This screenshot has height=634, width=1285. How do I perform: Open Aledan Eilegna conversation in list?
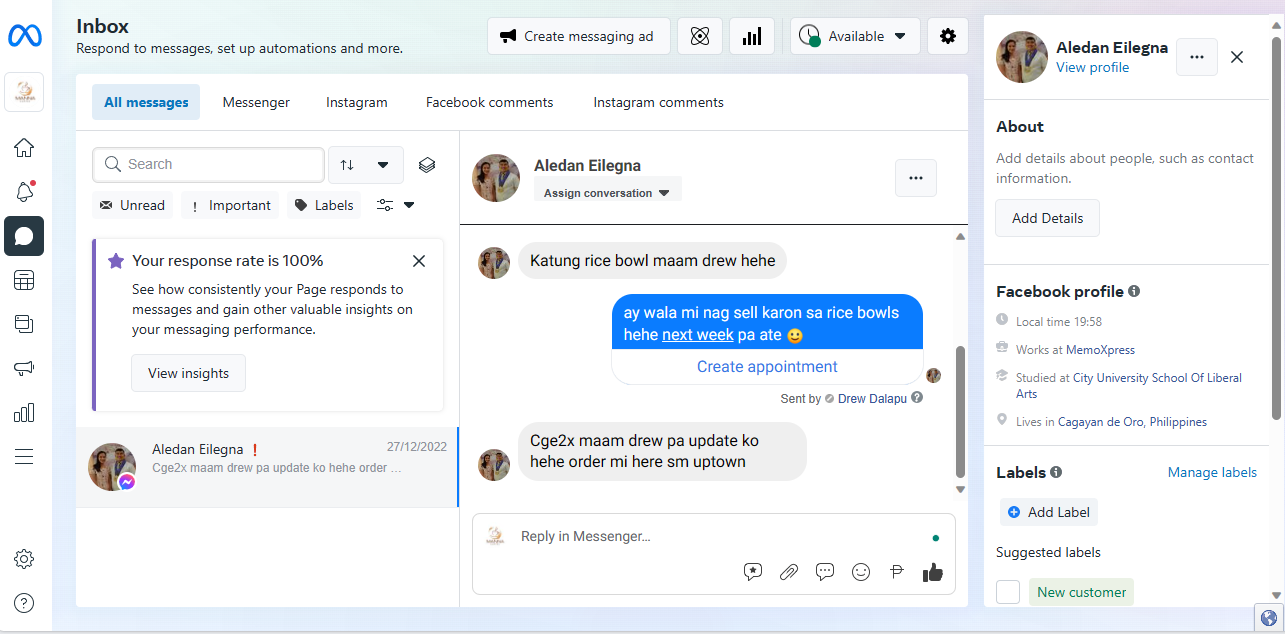(267, 467)
